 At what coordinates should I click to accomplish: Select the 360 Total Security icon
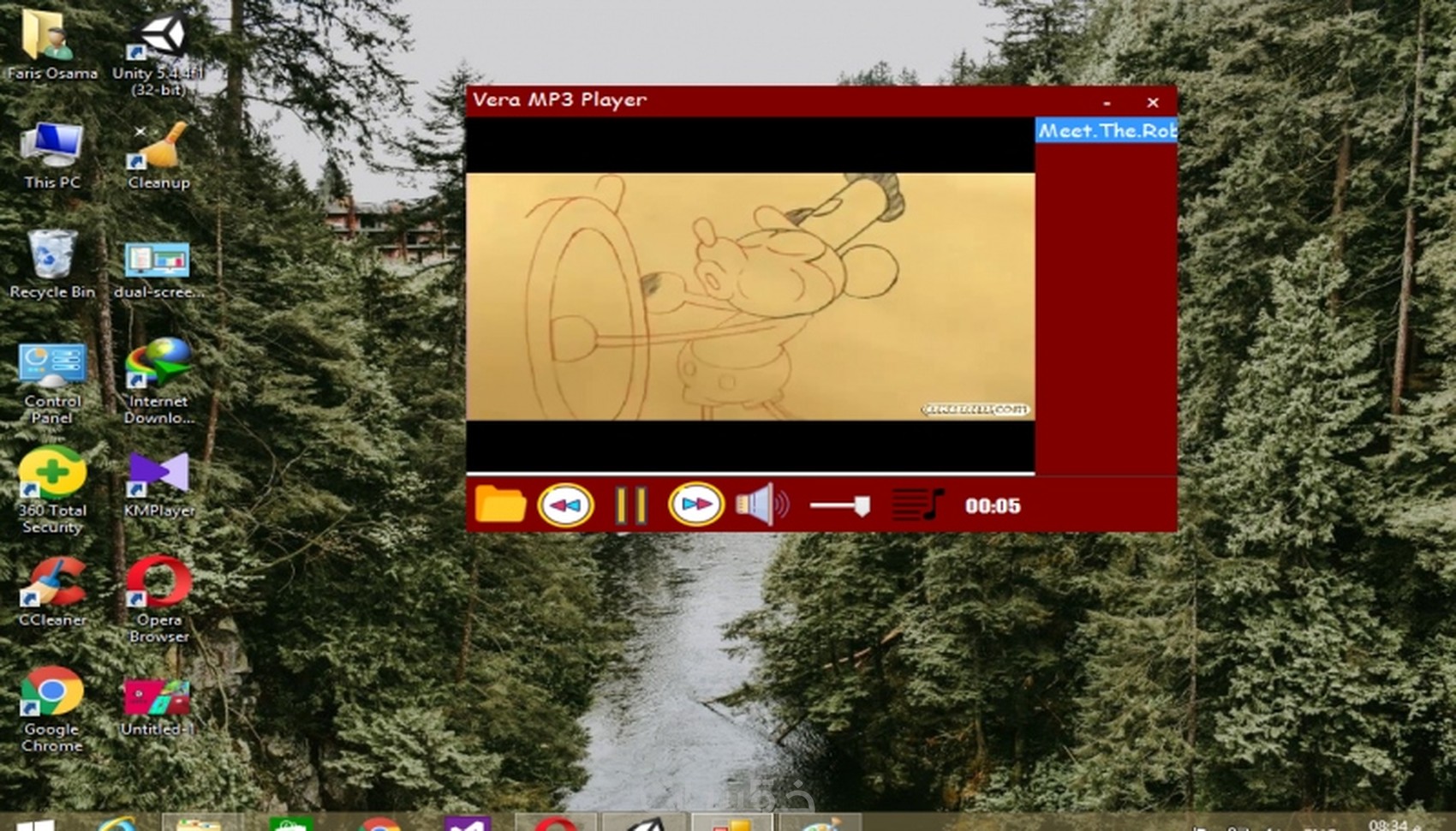click(x=52, y=491)
